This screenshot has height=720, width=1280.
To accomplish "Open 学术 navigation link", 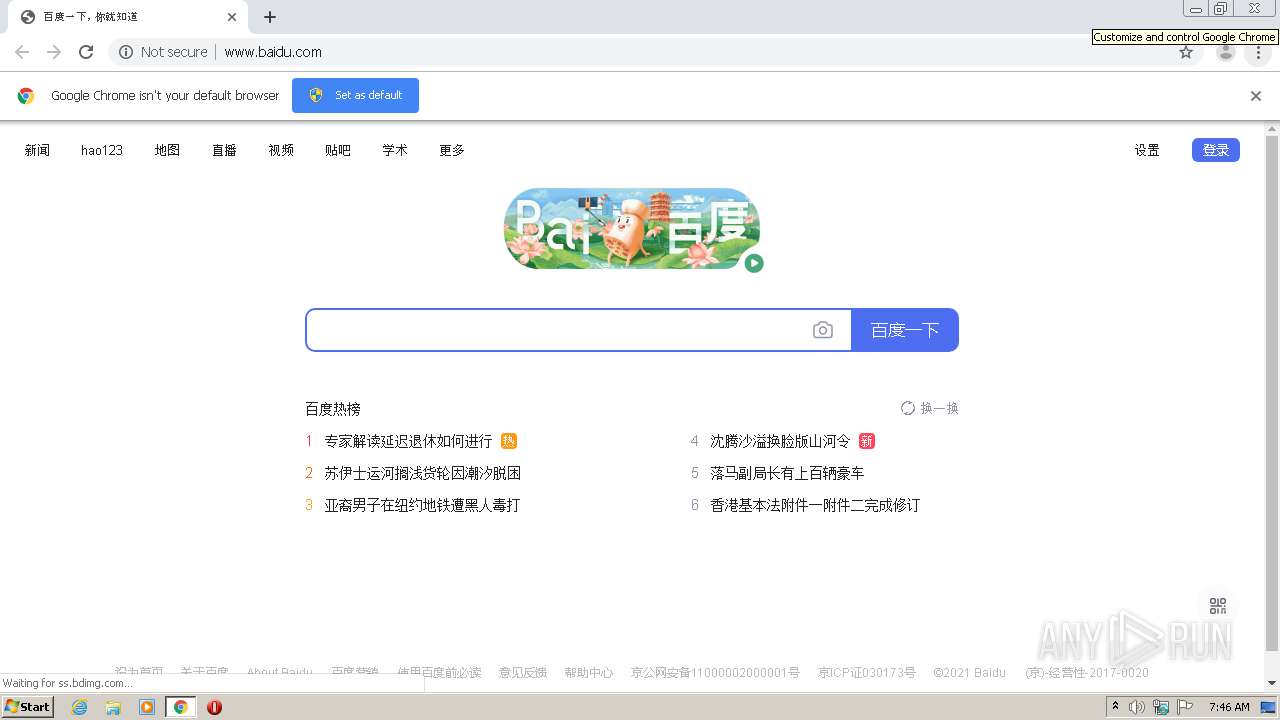I will [x=395, y=150].
